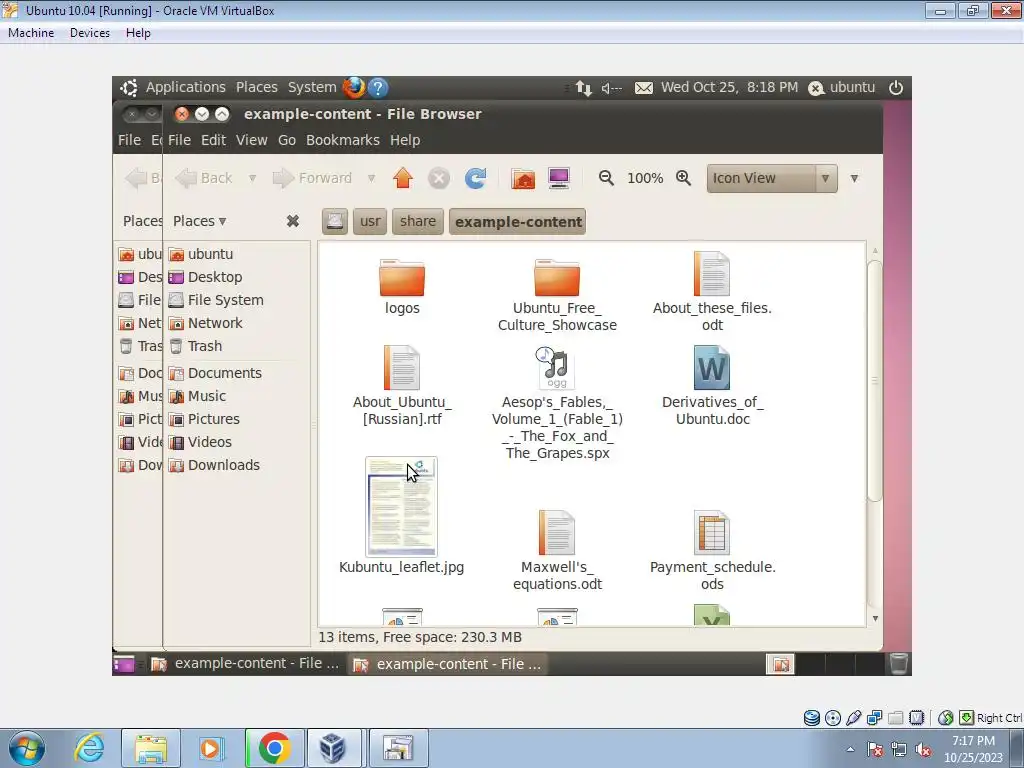This screenshot has width=1024, height=768.
Task: Open the ubuntu user session menu
Action: (x=842, y=88)
